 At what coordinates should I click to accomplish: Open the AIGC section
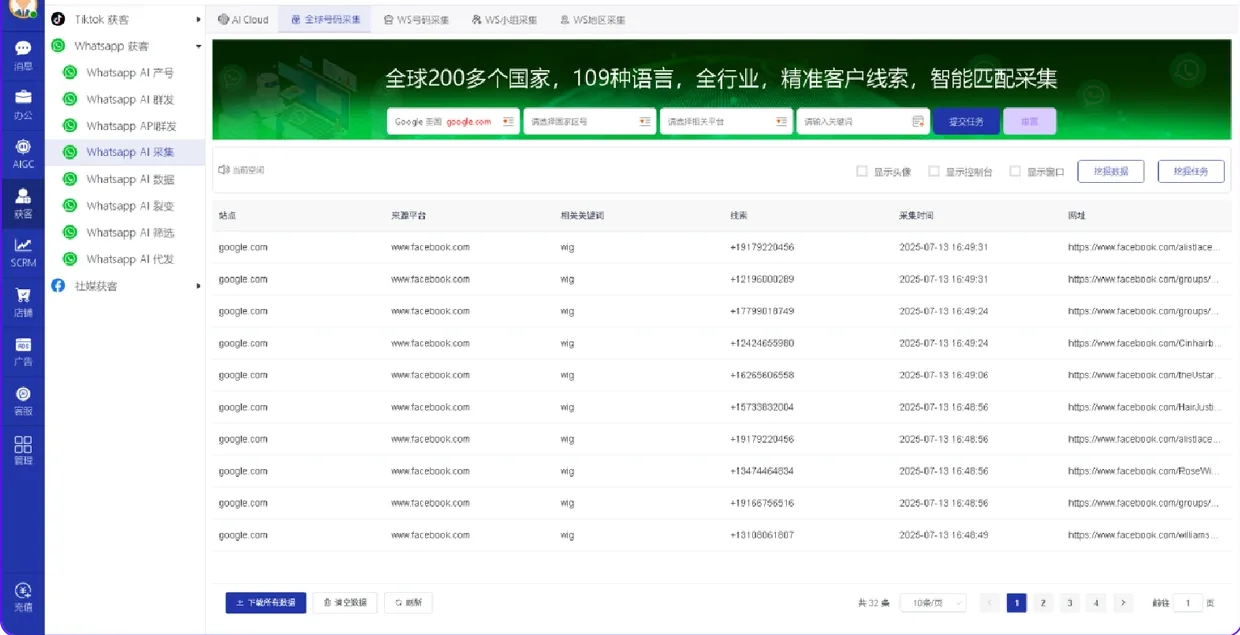click(22, 153)
